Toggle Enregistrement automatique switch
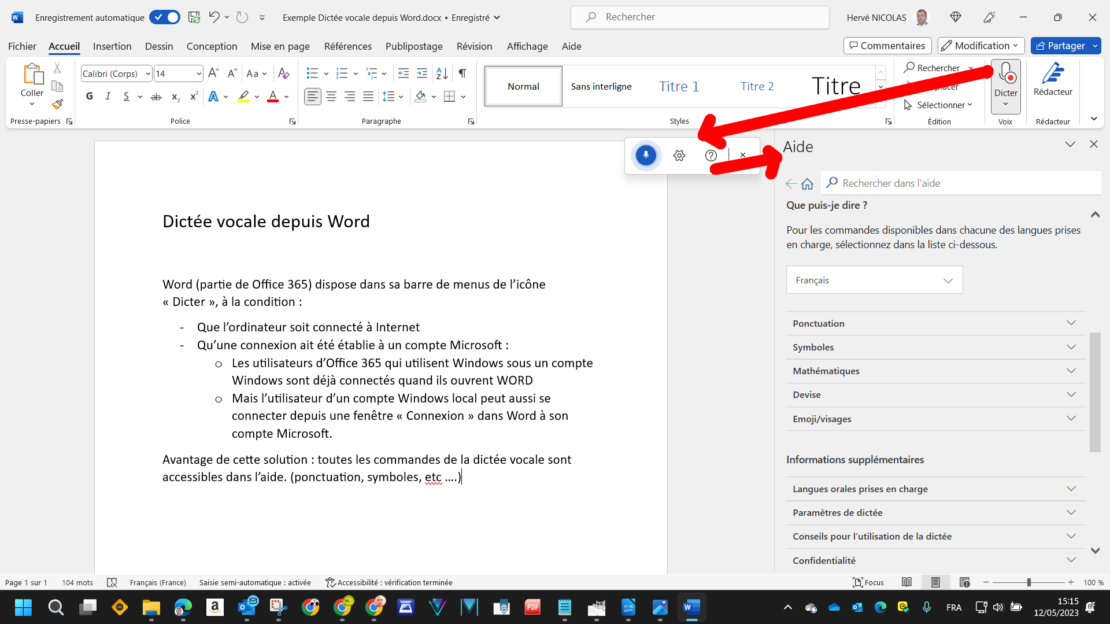 [x=164, y=17]
